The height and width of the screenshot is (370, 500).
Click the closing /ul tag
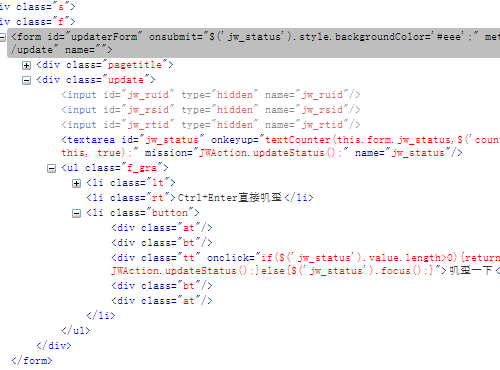point(76,330)
